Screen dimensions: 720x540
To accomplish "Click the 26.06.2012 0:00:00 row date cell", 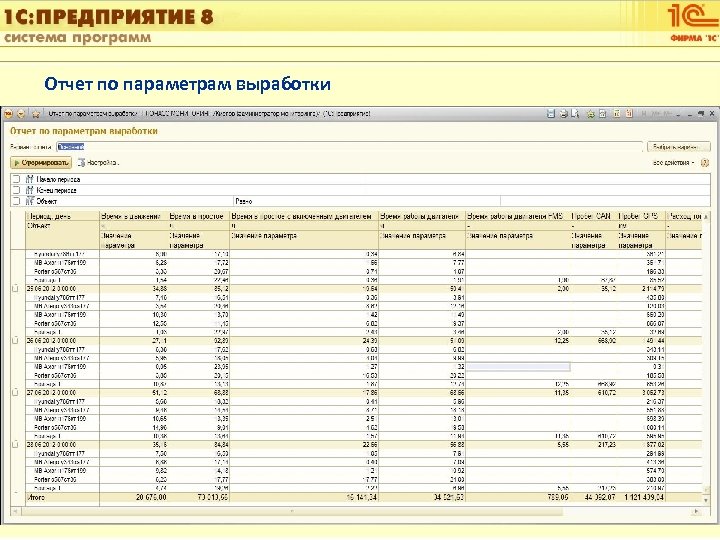I will 62,341.
